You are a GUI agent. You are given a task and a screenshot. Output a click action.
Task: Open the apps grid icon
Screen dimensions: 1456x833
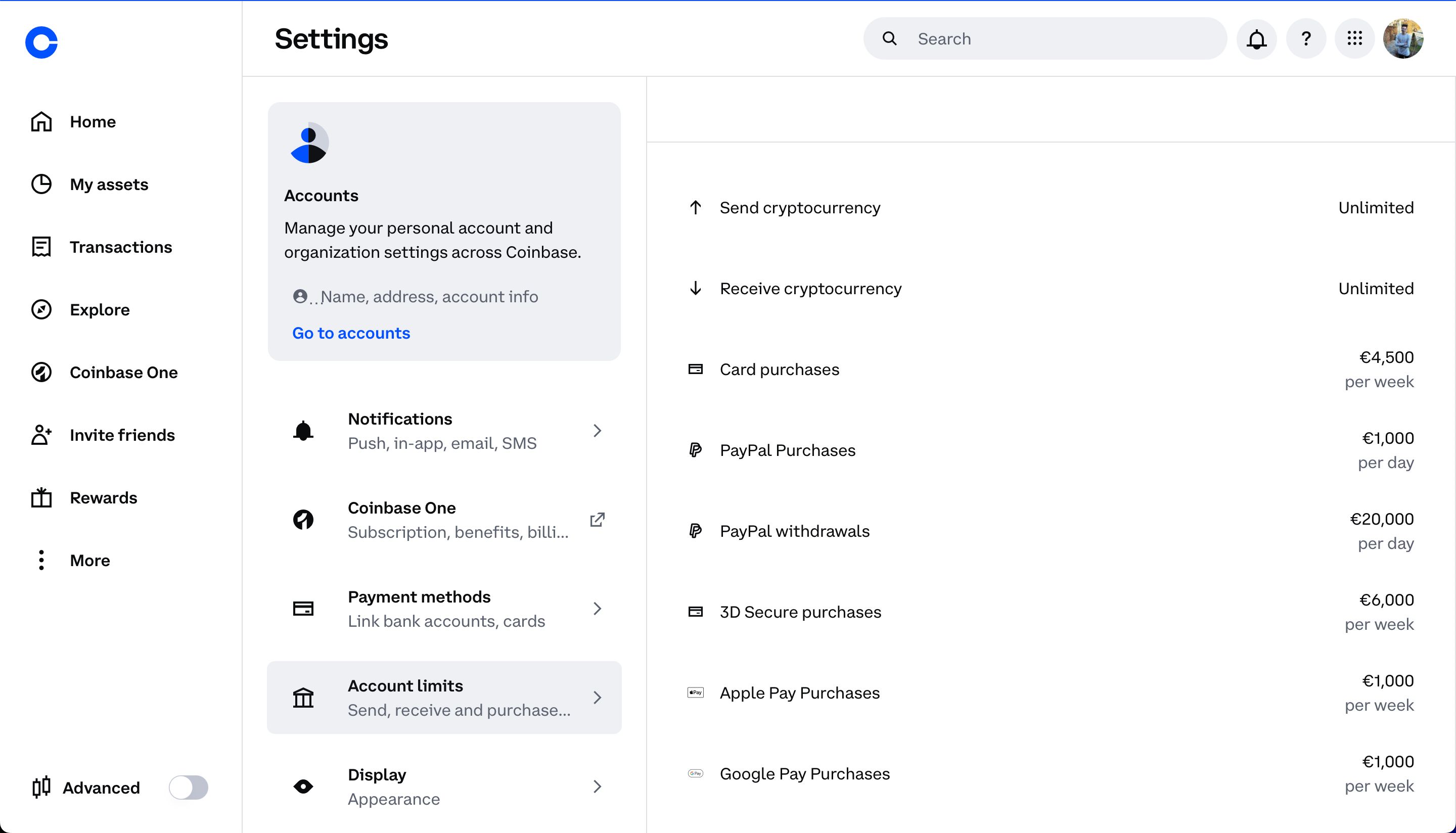pyautogui.click(x=1354, y=39)
